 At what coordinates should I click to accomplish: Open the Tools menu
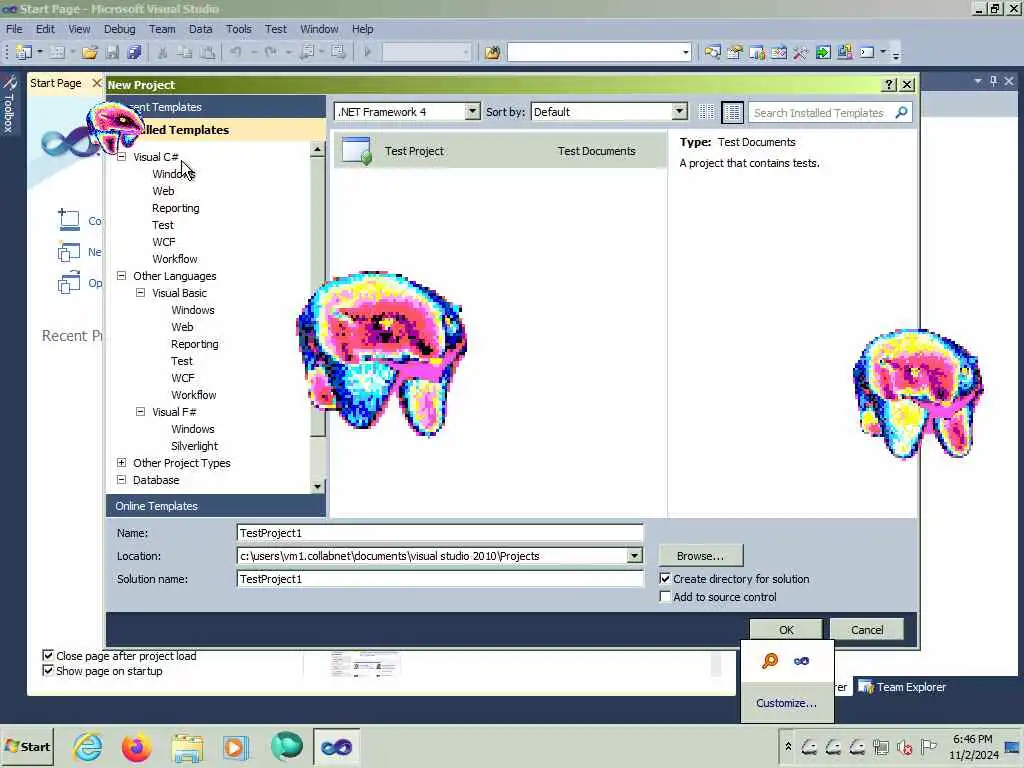pyautogui.click(x=238, y=29)
